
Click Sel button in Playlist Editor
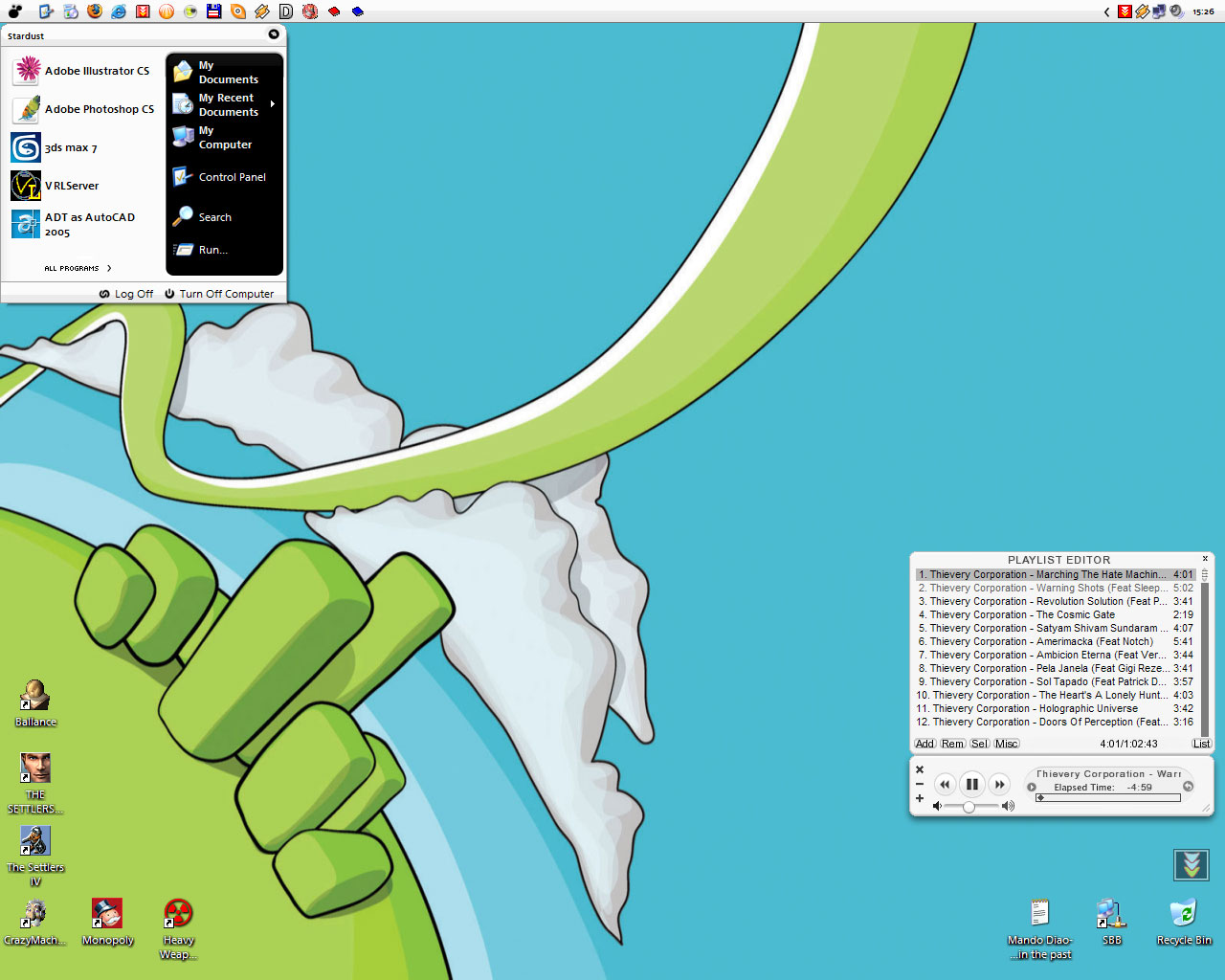pos(979,744)
